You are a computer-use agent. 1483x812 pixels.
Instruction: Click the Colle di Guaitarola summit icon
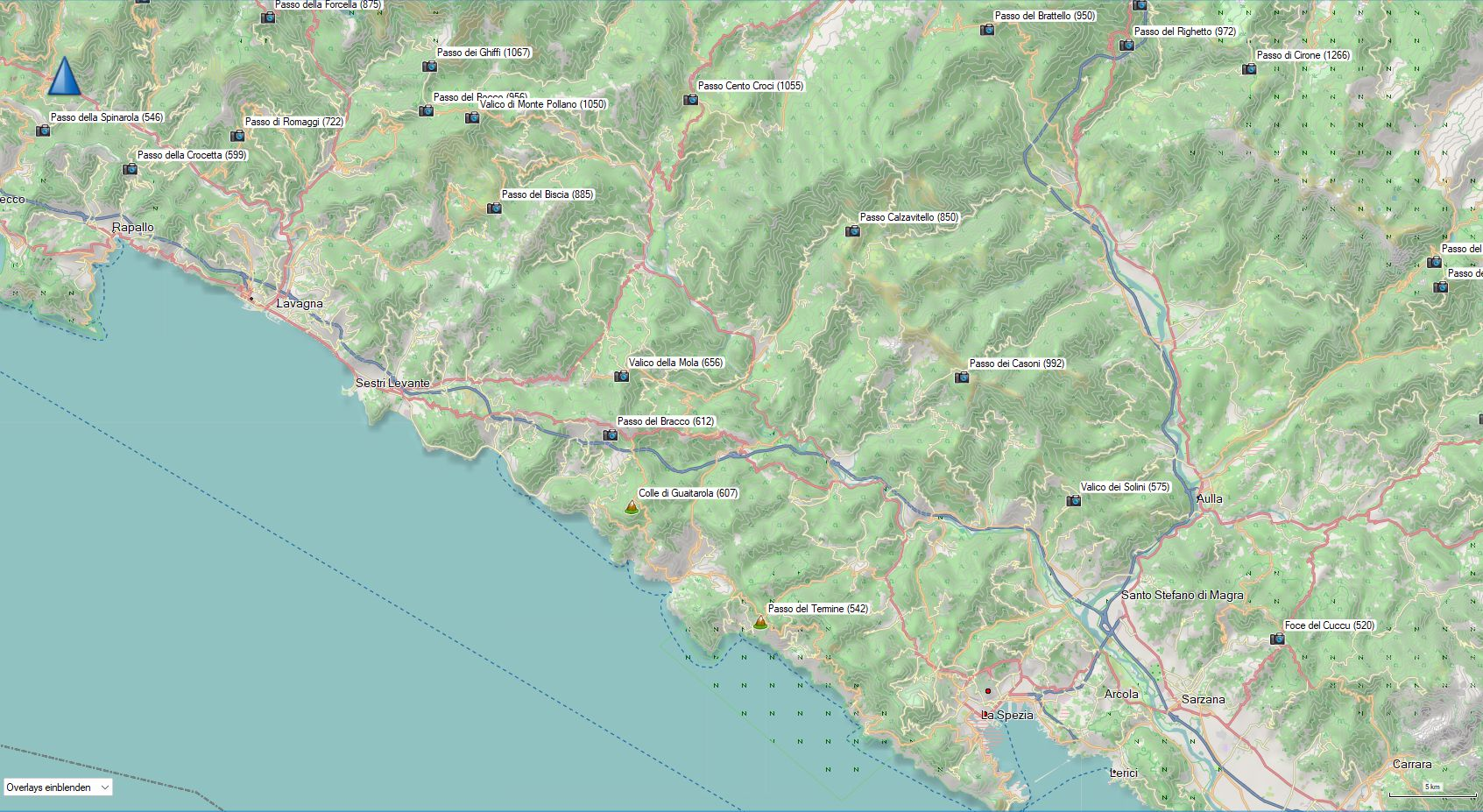coord(632,506)
